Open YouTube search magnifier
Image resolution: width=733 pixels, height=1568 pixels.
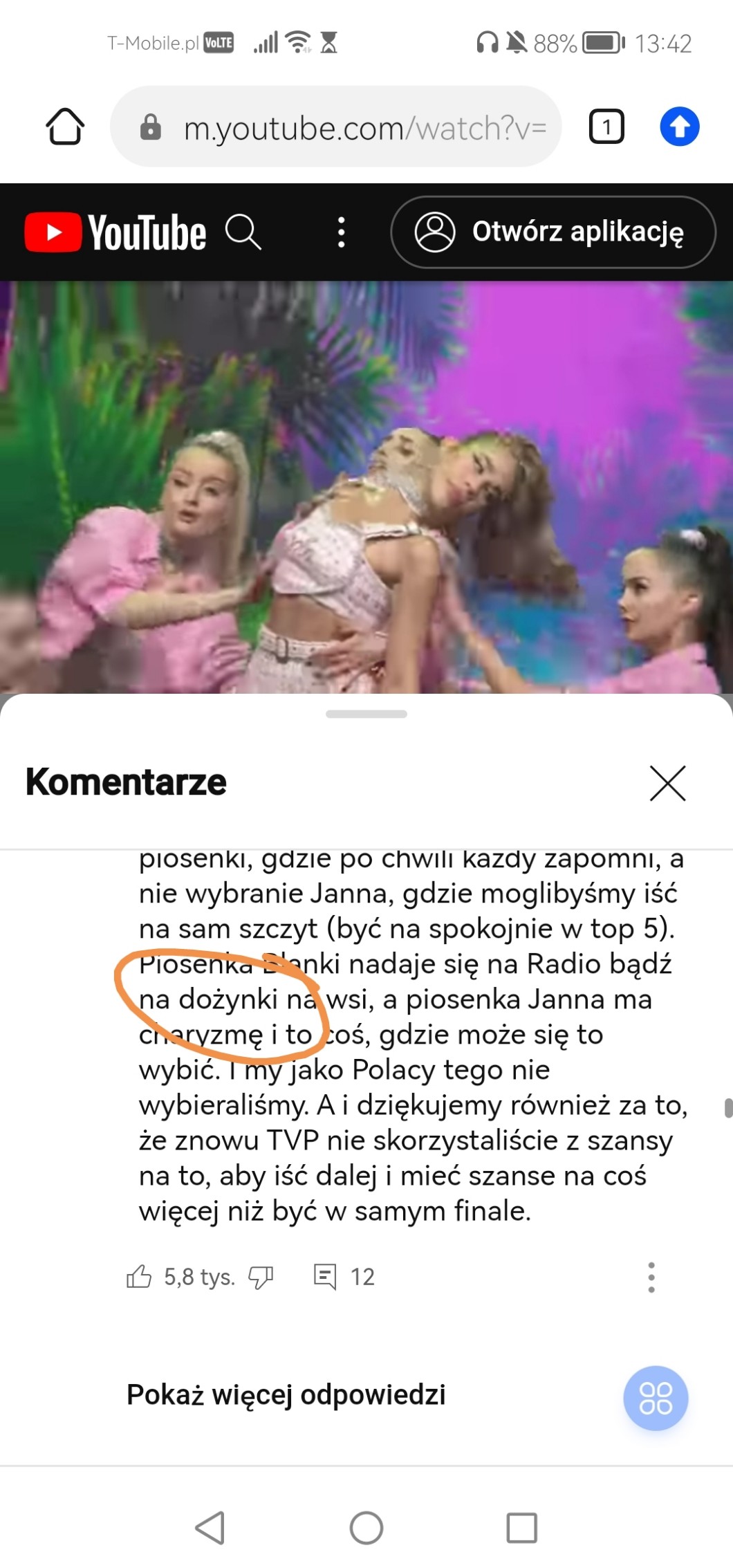[x=243, y=232]
